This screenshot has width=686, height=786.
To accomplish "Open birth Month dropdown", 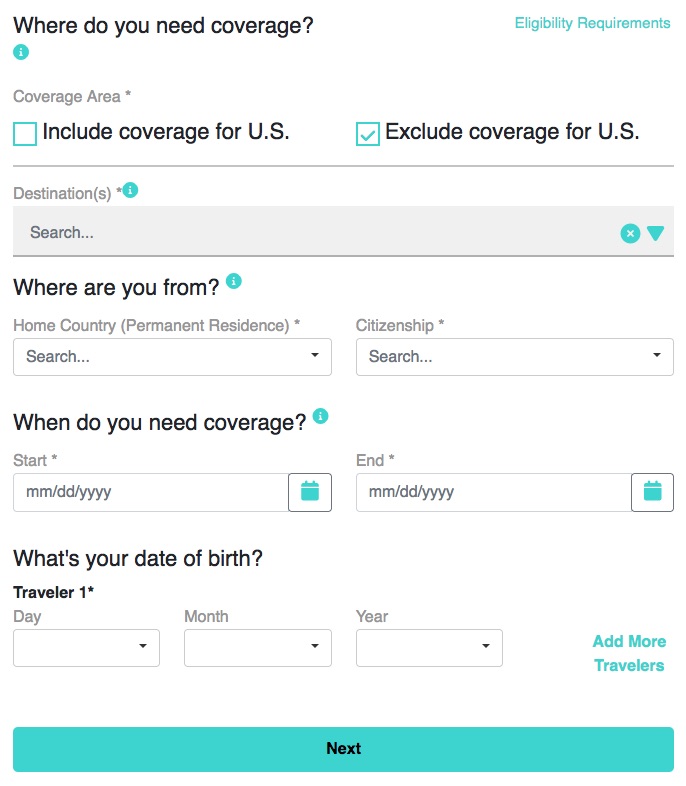I will (258, 648).
